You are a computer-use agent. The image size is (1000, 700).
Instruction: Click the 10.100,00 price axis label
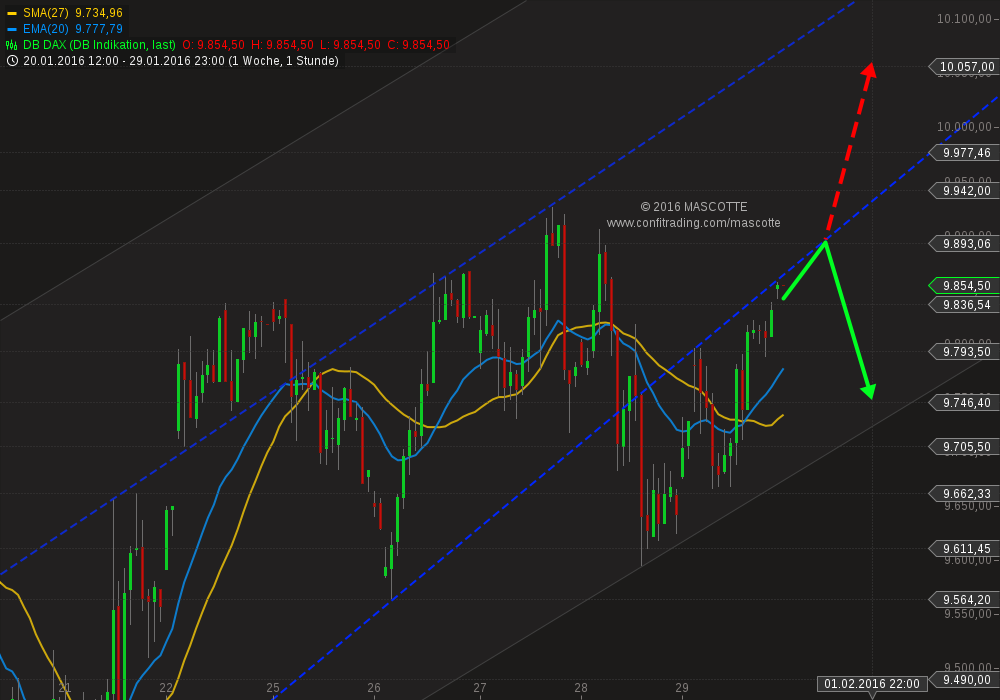[x=964, y=19]
